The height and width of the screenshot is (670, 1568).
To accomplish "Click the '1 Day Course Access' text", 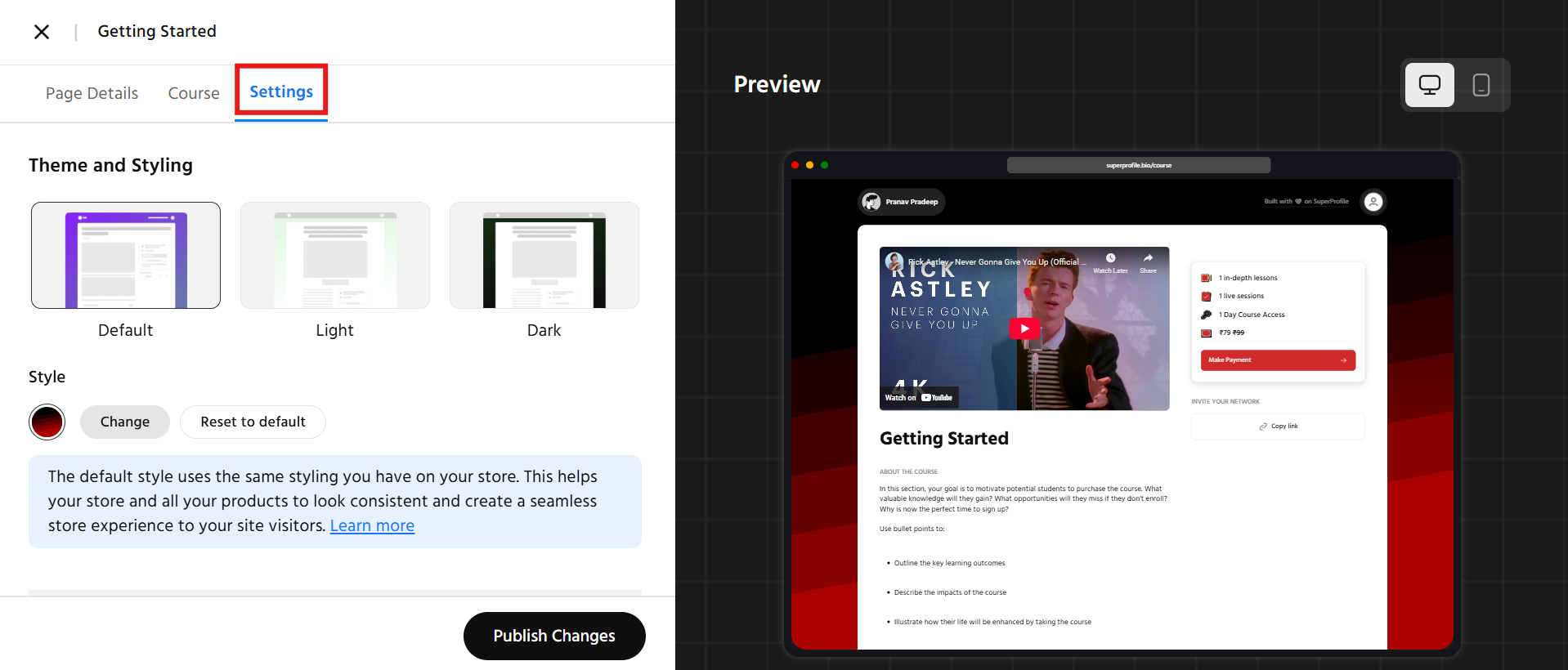I will coord(1252,315).
